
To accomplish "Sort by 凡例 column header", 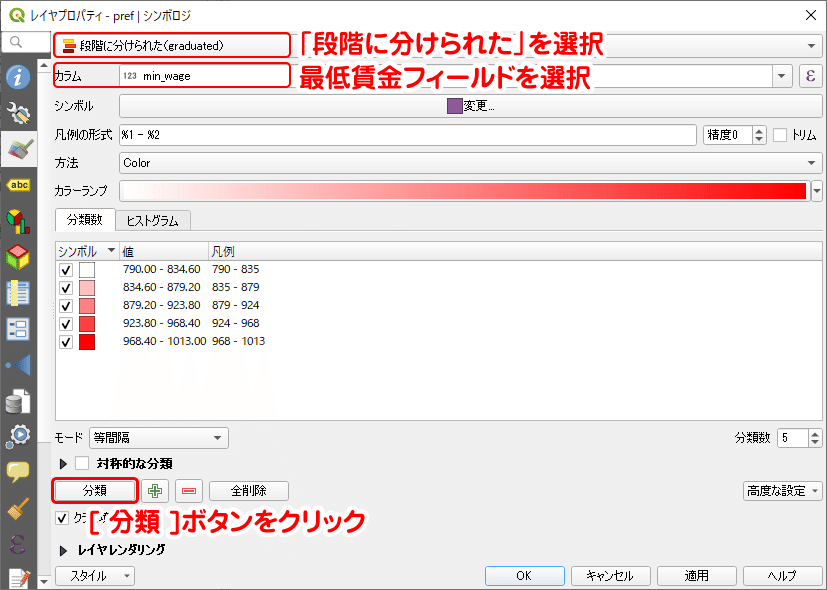I will point(515,251).
